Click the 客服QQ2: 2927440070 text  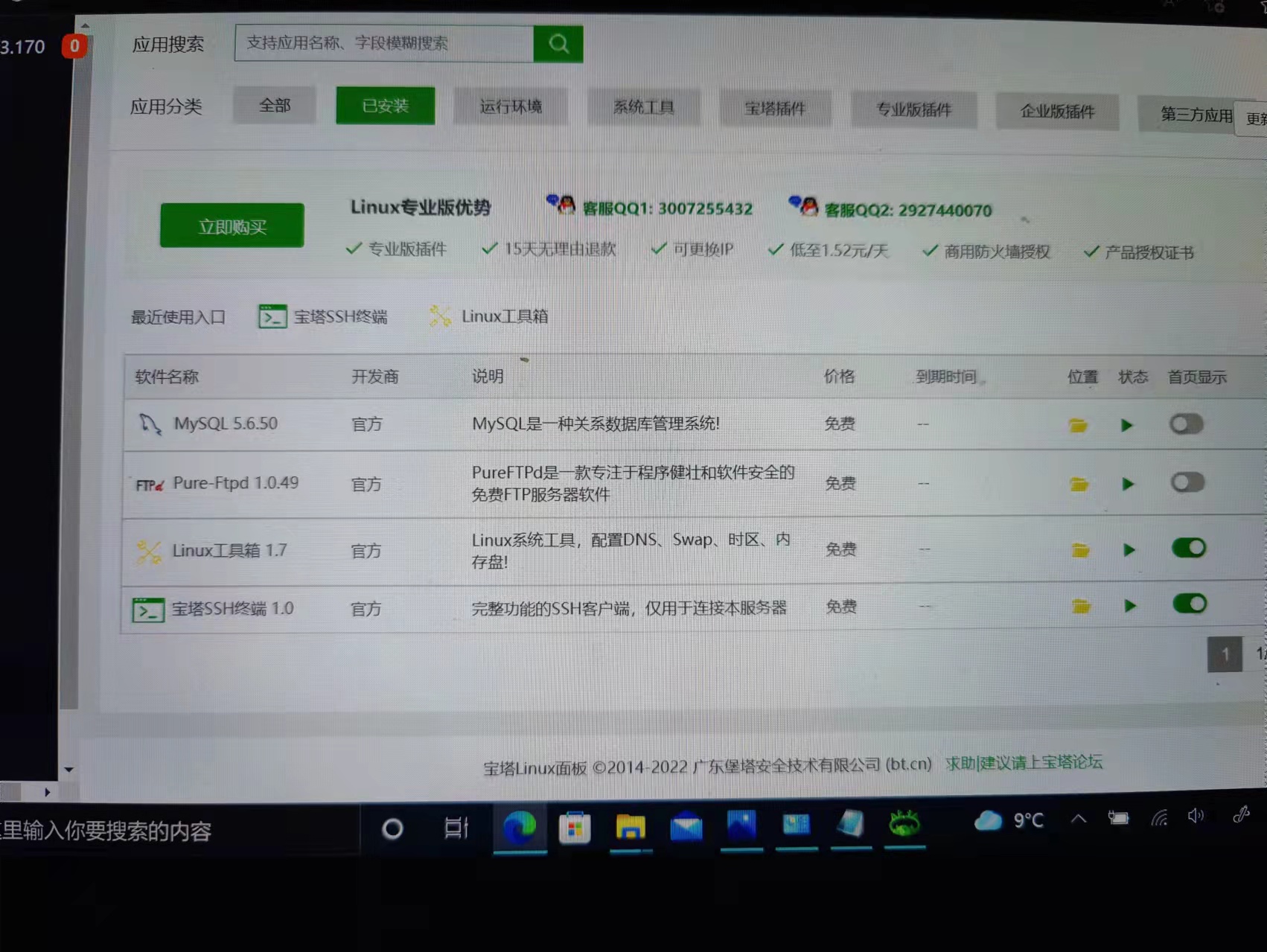click(908, 210)
